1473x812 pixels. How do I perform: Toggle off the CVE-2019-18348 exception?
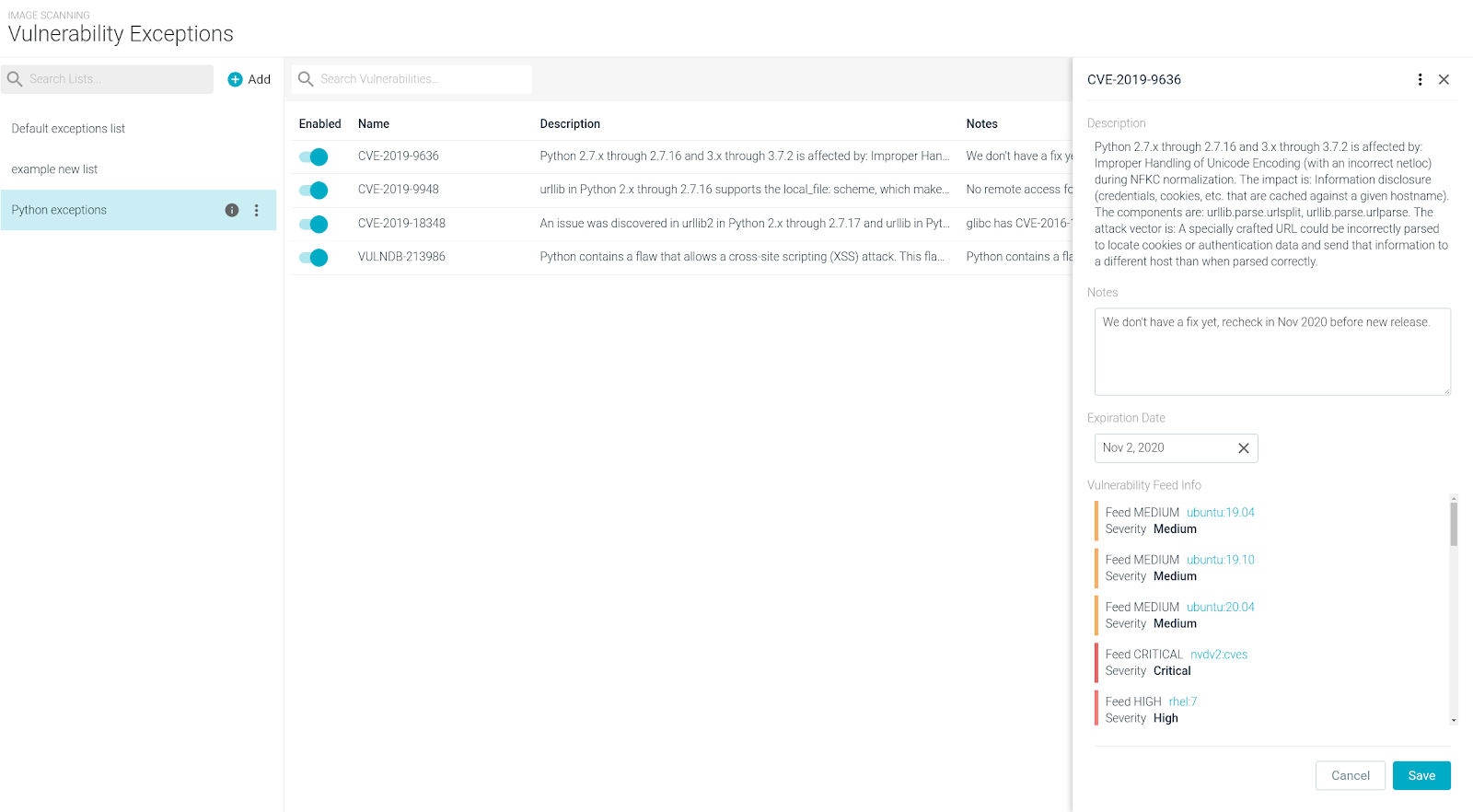coord(313,224)
